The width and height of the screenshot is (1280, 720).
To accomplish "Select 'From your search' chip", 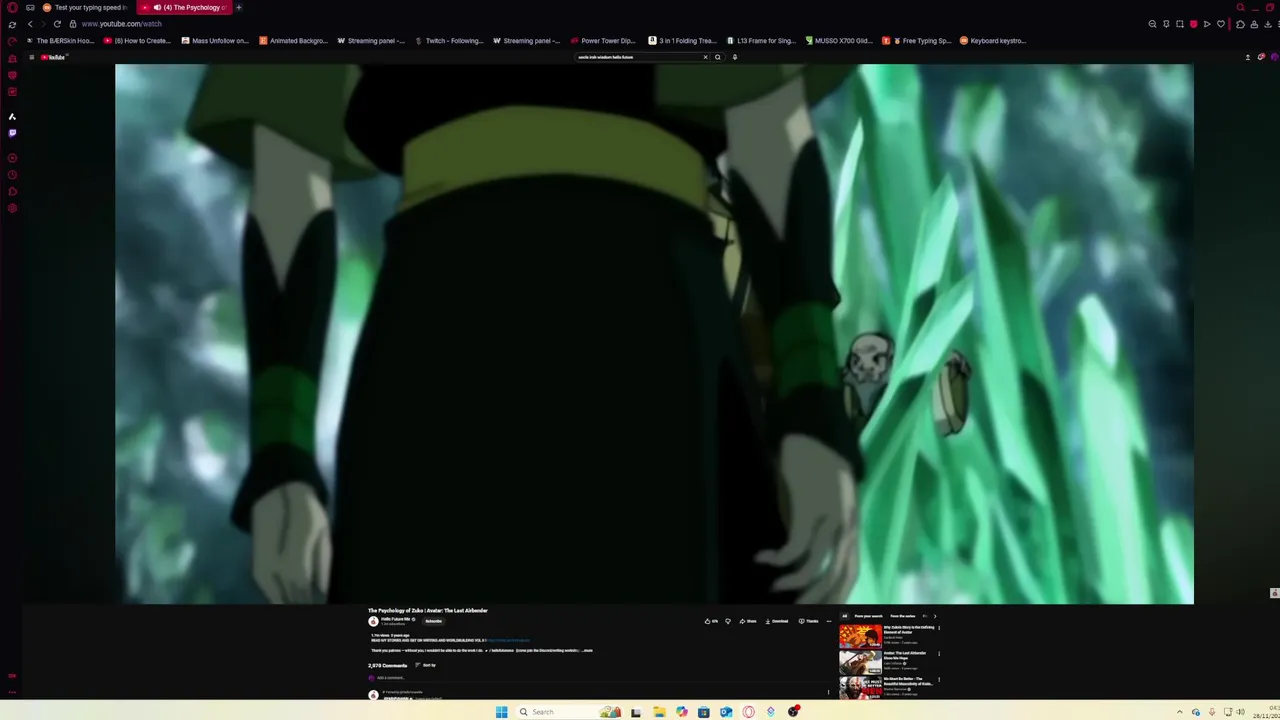I will pos(869,616).
